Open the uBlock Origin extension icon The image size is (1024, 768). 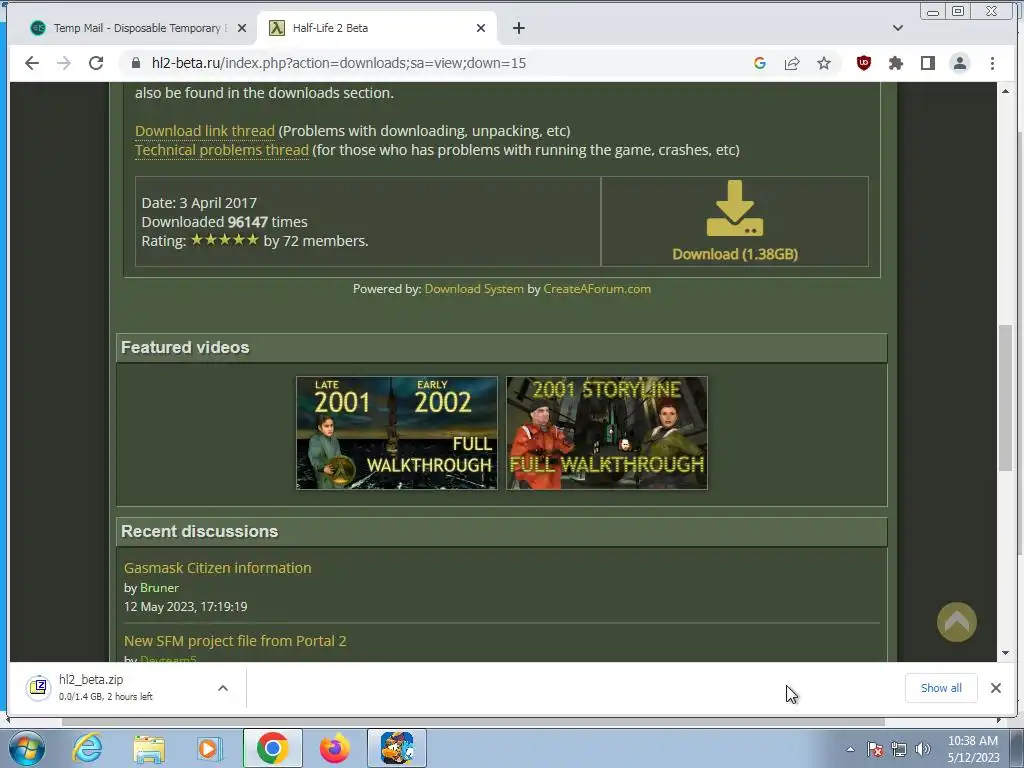(x=863, y=63)
